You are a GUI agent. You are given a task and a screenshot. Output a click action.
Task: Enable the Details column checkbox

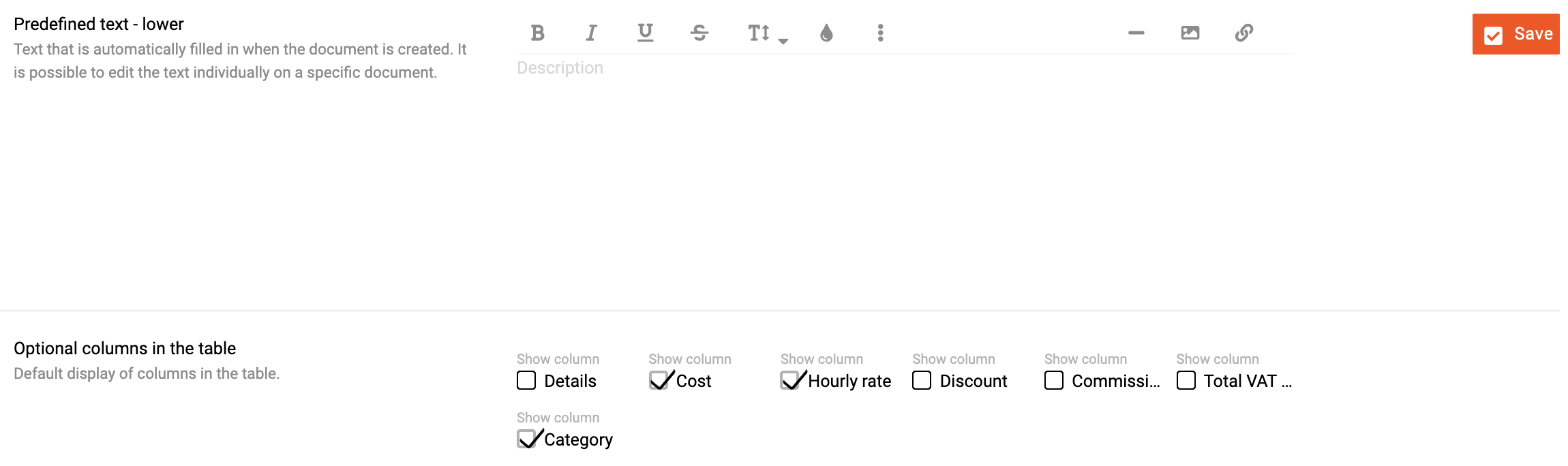coord(526,380)
